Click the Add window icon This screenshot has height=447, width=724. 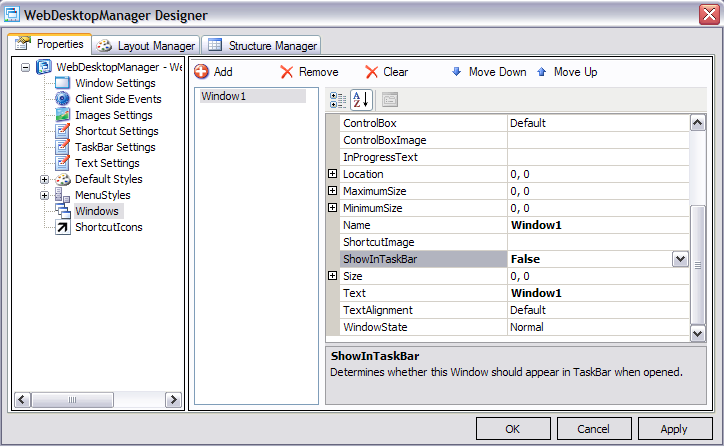click(x=201, y=72)
